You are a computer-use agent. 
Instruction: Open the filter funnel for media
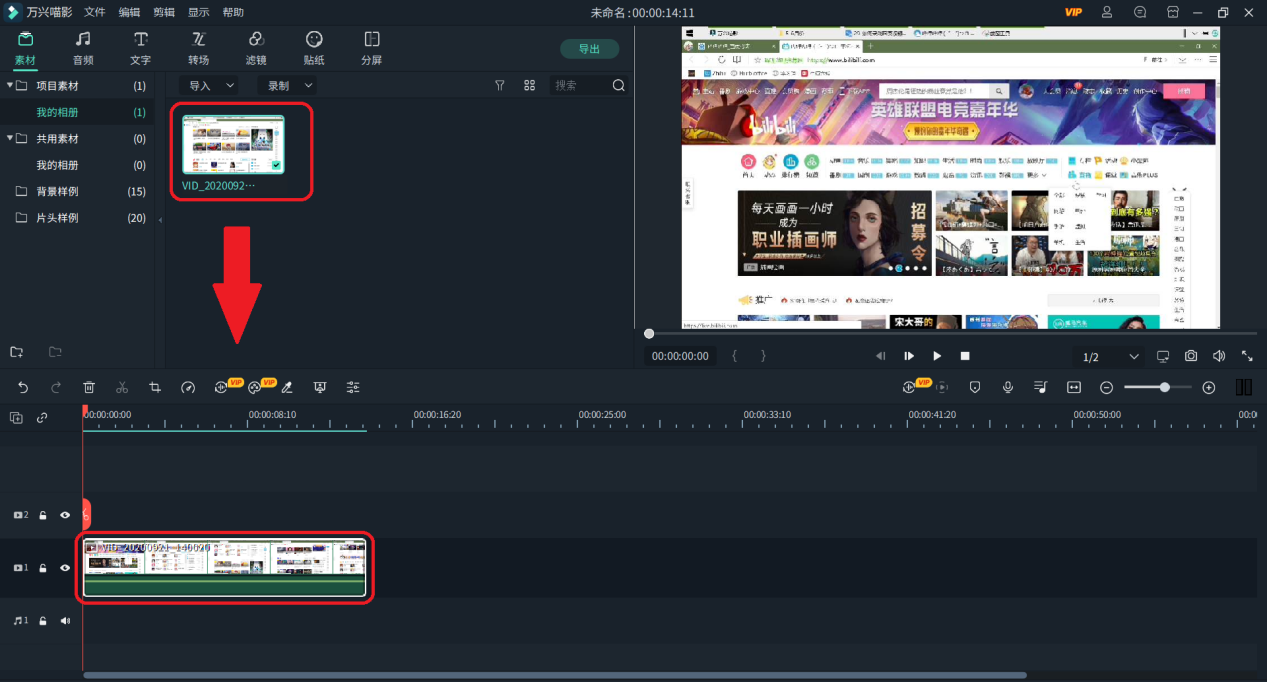pyautogui.click(x=500, y=86)
